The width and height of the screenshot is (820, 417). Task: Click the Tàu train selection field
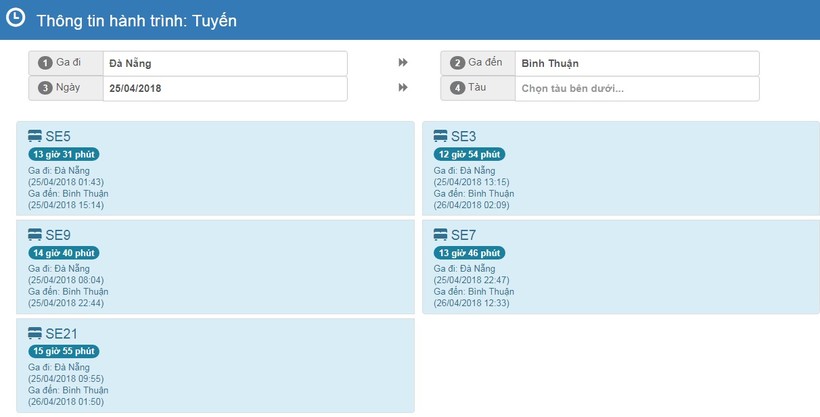pyautogui.click(x=637, y=88)
